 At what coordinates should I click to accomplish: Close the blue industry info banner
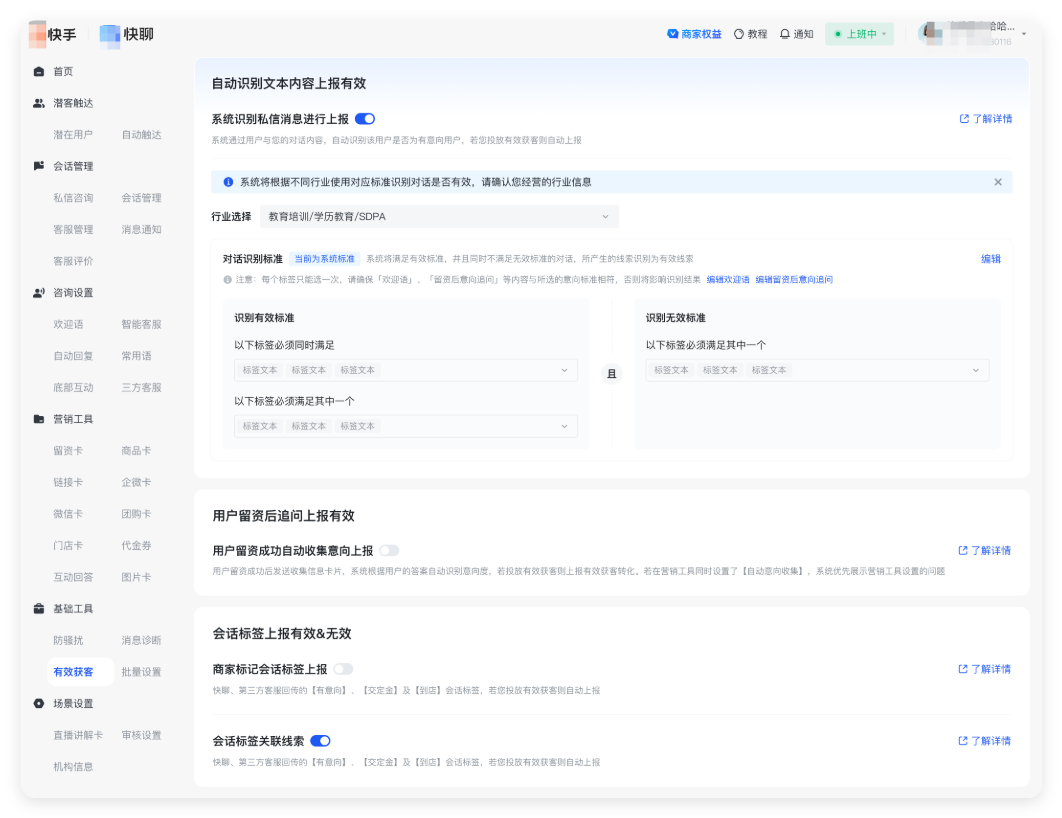(x=997, y=182)
